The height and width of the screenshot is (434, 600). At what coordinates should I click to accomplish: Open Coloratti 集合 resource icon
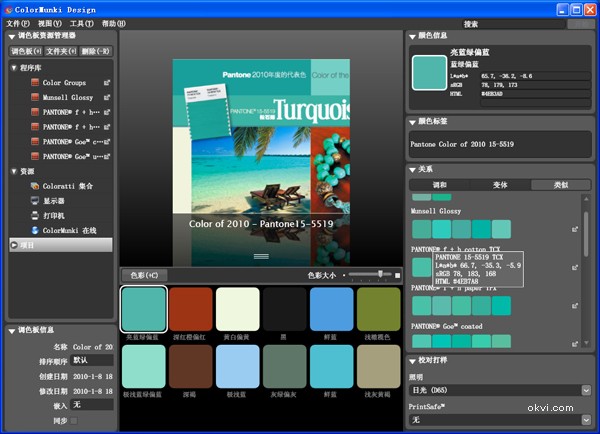point(35,186)
